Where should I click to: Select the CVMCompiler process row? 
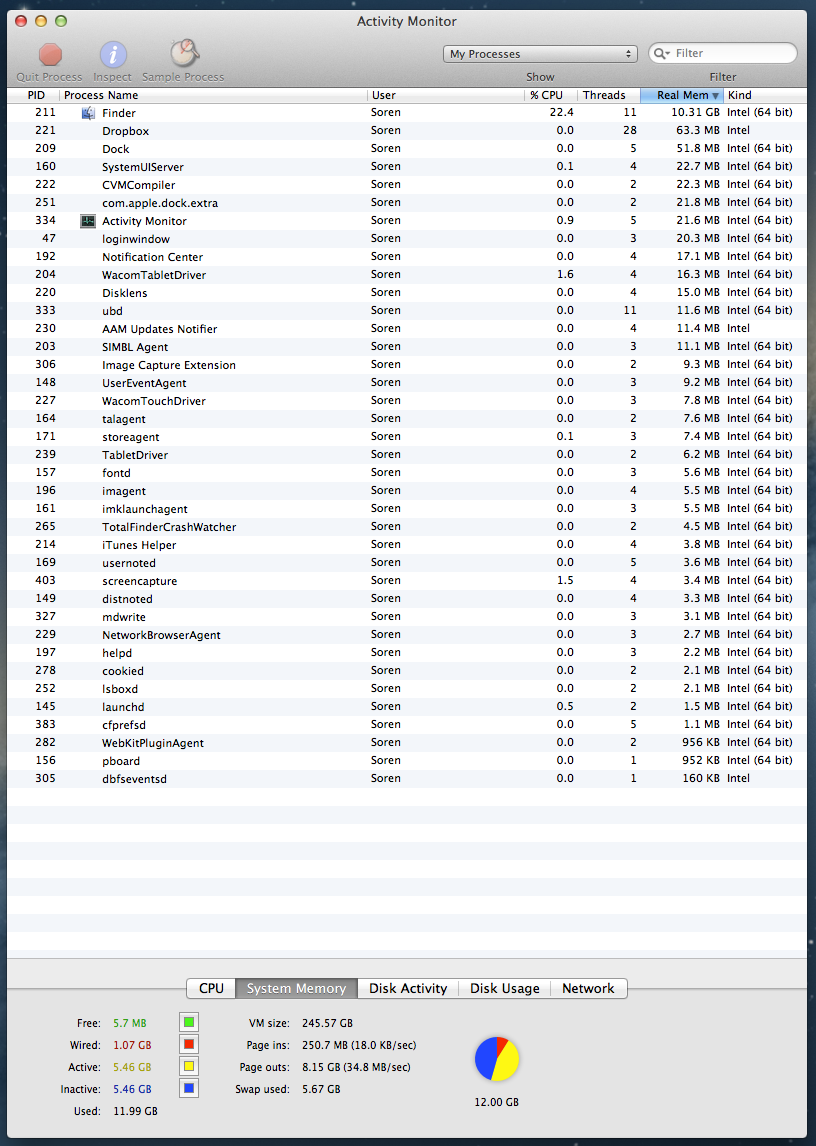tap(407, 185)
